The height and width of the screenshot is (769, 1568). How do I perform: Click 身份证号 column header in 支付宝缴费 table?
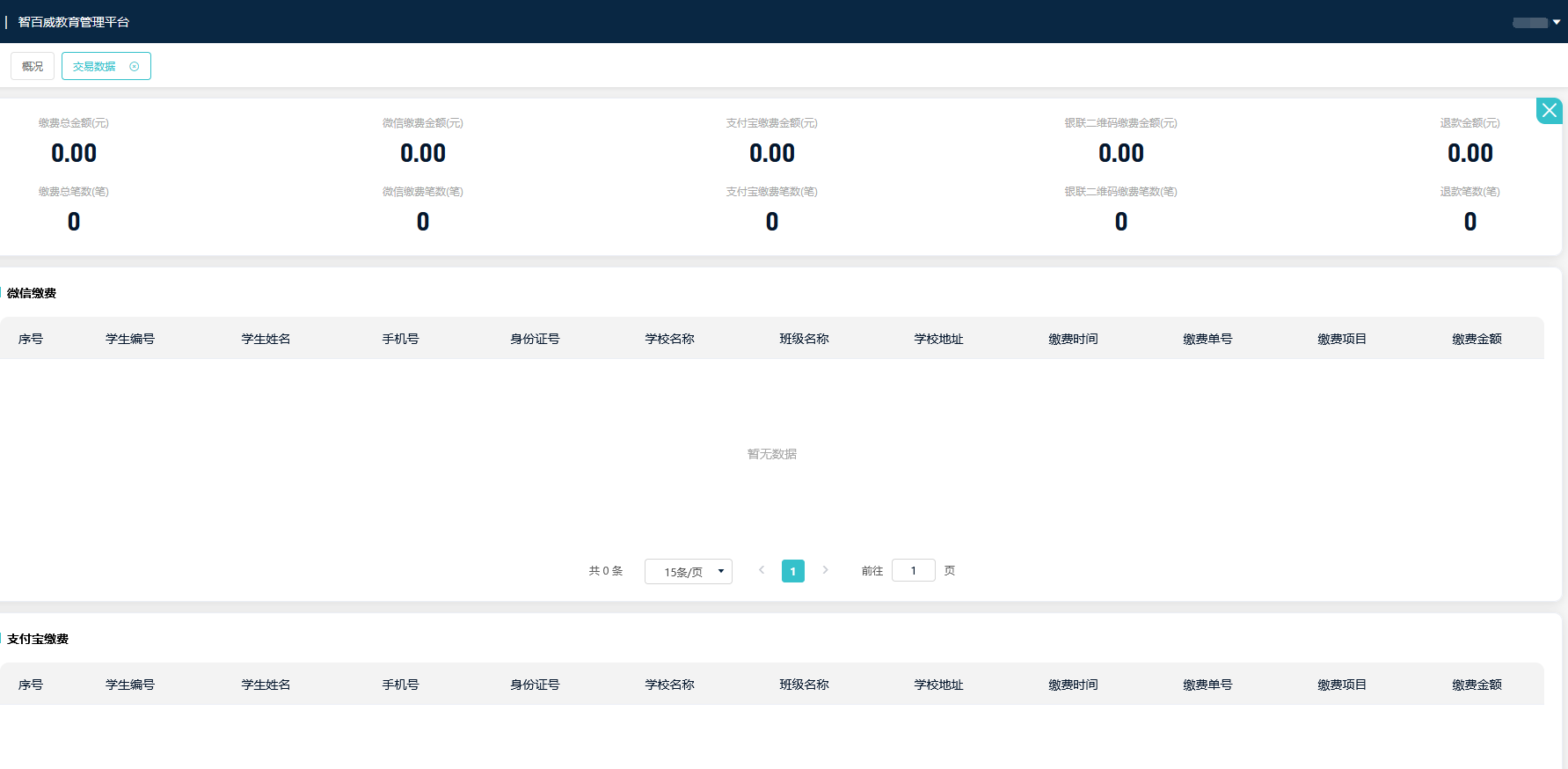[536, 685]
